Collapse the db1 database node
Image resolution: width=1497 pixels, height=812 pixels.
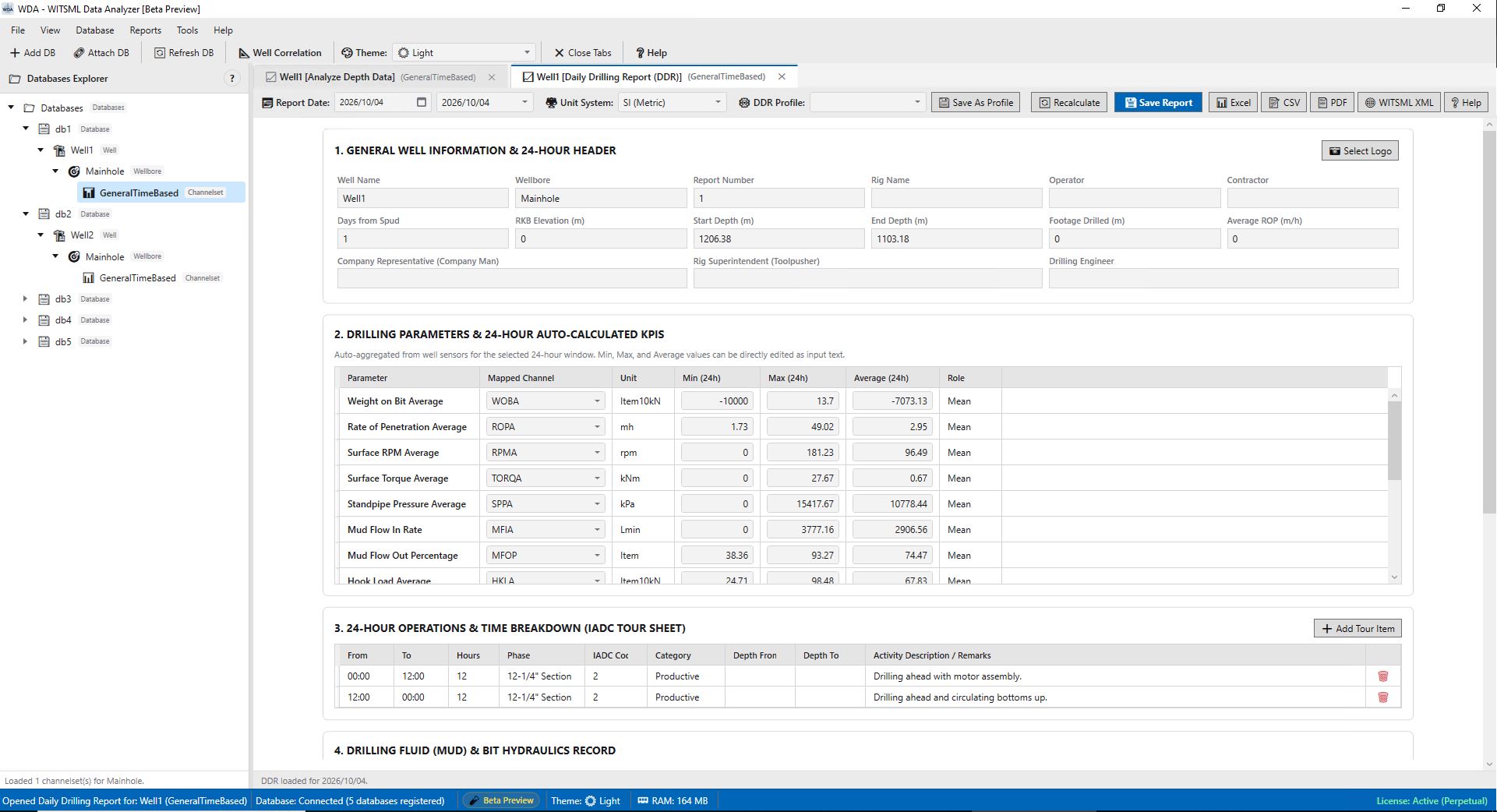pyautogui.click(x=25, y=129)
